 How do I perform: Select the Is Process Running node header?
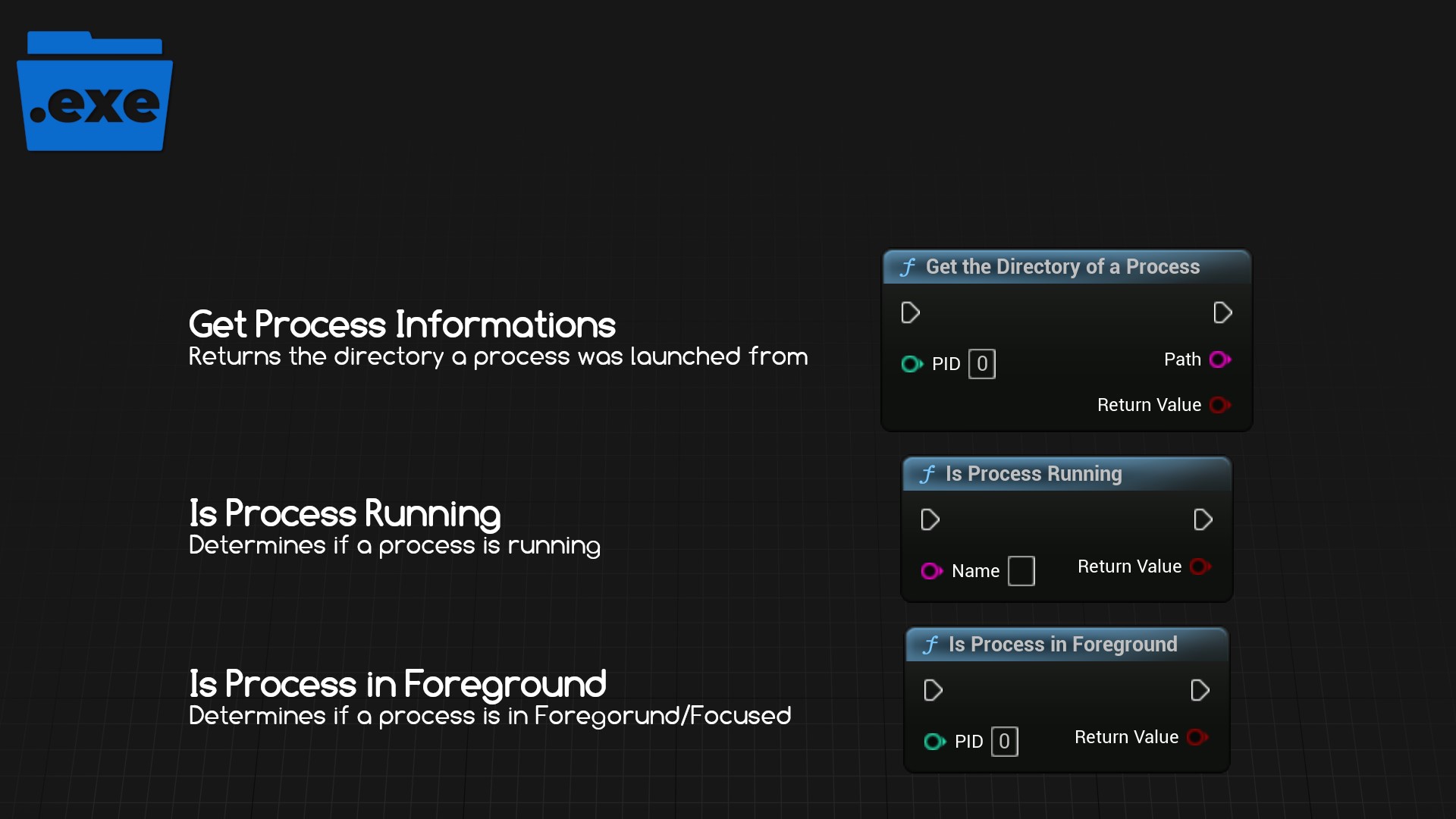1033,474
